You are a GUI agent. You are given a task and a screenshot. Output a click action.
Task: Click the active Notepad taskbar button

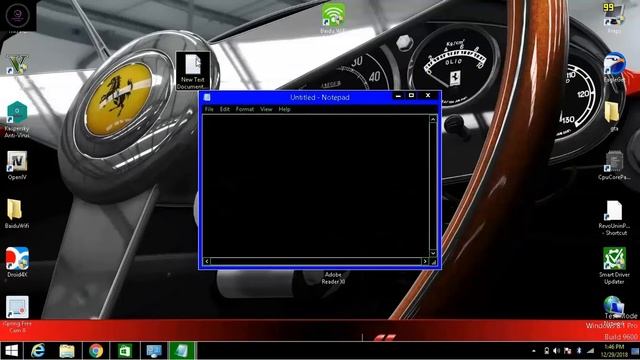(182, 351)
